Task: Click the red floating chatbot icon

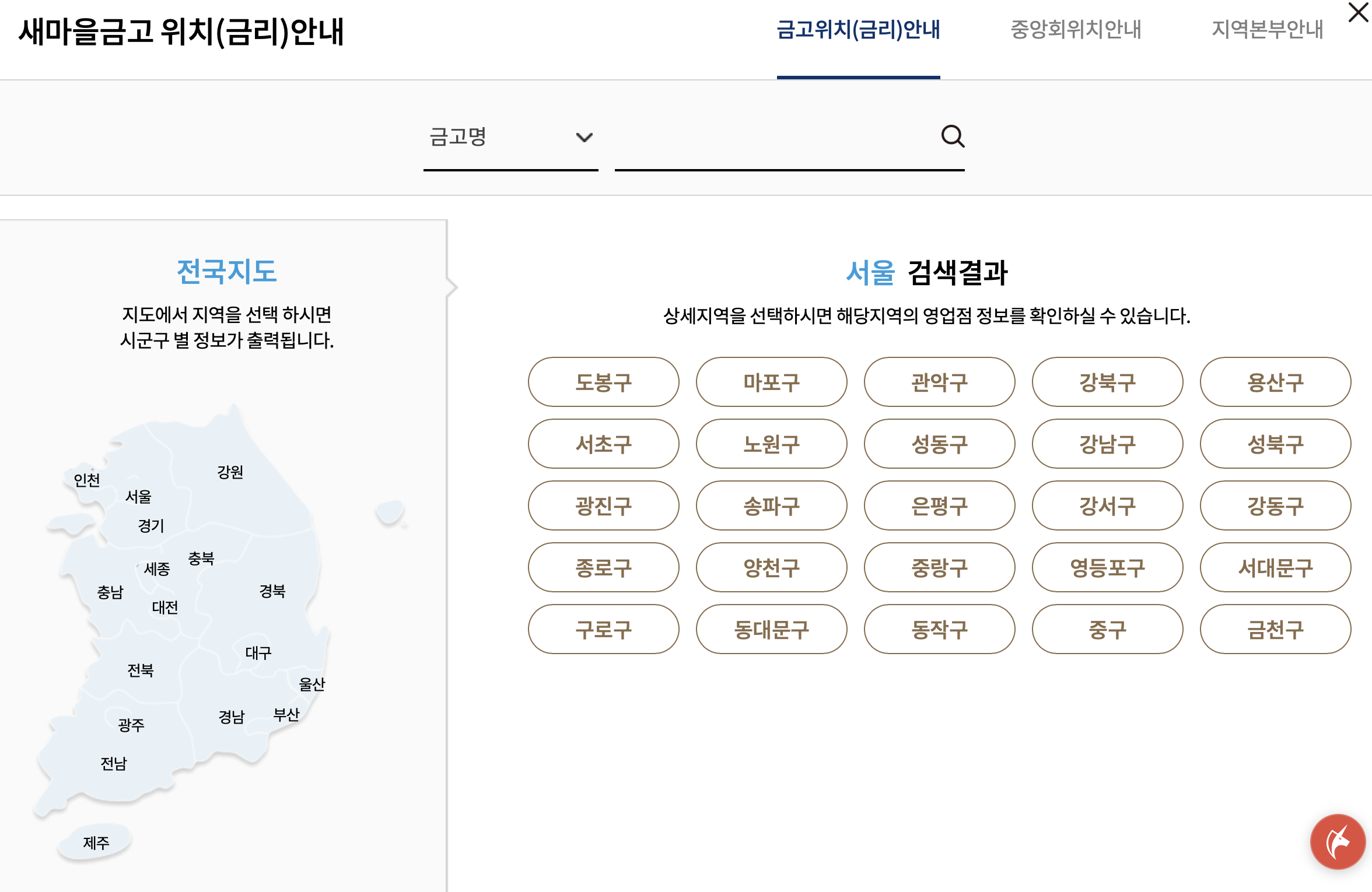Action: pyautogui.click(x=1337, y=841)
